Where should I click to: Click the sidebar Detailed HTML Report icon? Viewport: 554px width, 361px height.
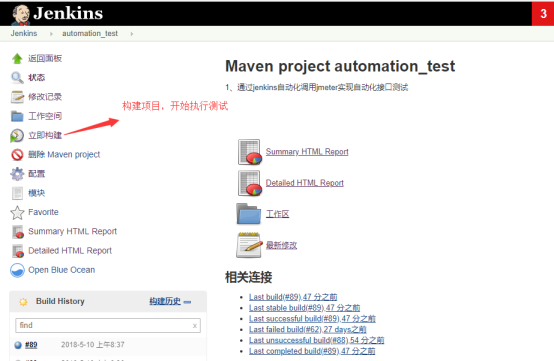[x=17, y=251]
